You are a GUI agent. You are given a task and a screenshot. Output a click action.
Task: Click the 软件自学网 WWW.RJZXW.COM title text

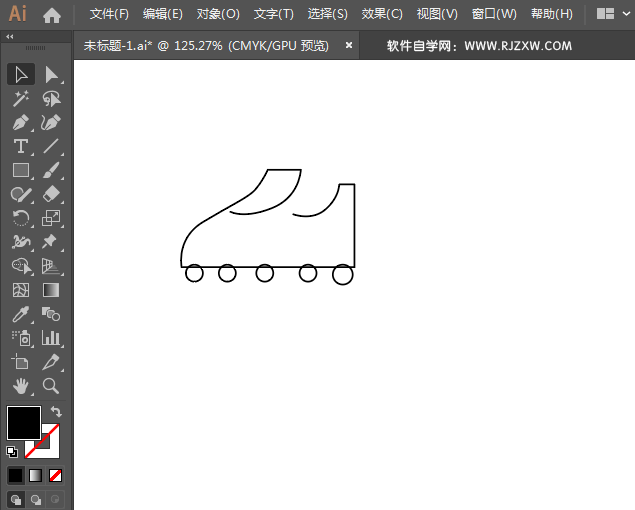[479, 46]
